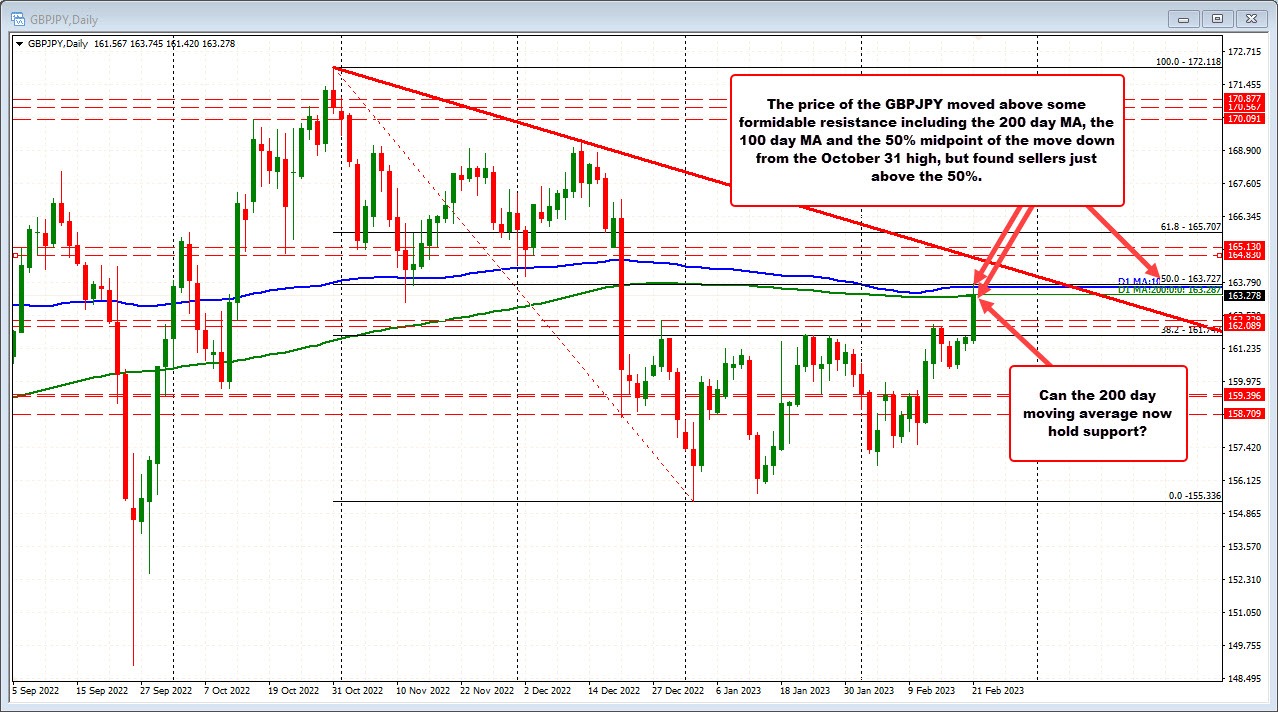Click the '31 Oct 2022' date label
The height and width of the screenshot is (712, 1278).
(x=358, y=690)
